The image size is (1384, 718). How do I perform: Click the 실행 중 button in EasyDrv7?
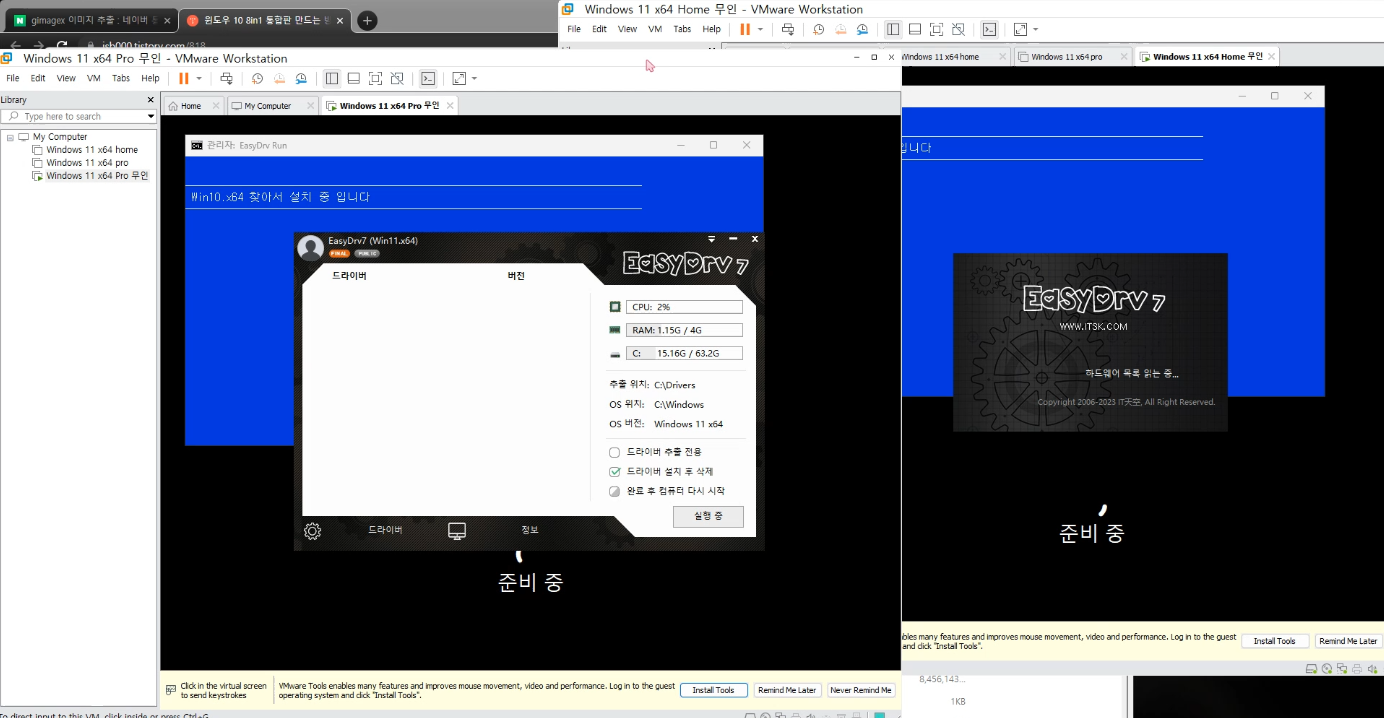point(708,517)
